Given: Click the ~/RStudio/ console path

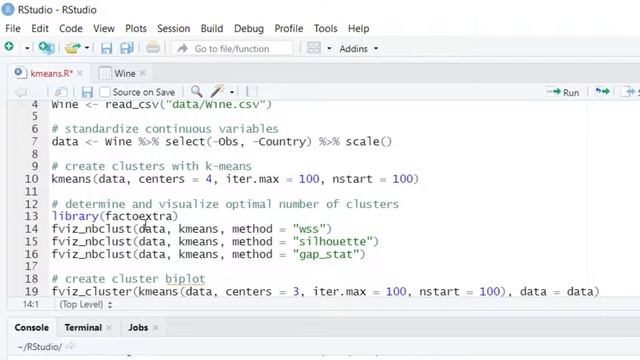Looking at the screenshot, I should [x=40, y=347].
